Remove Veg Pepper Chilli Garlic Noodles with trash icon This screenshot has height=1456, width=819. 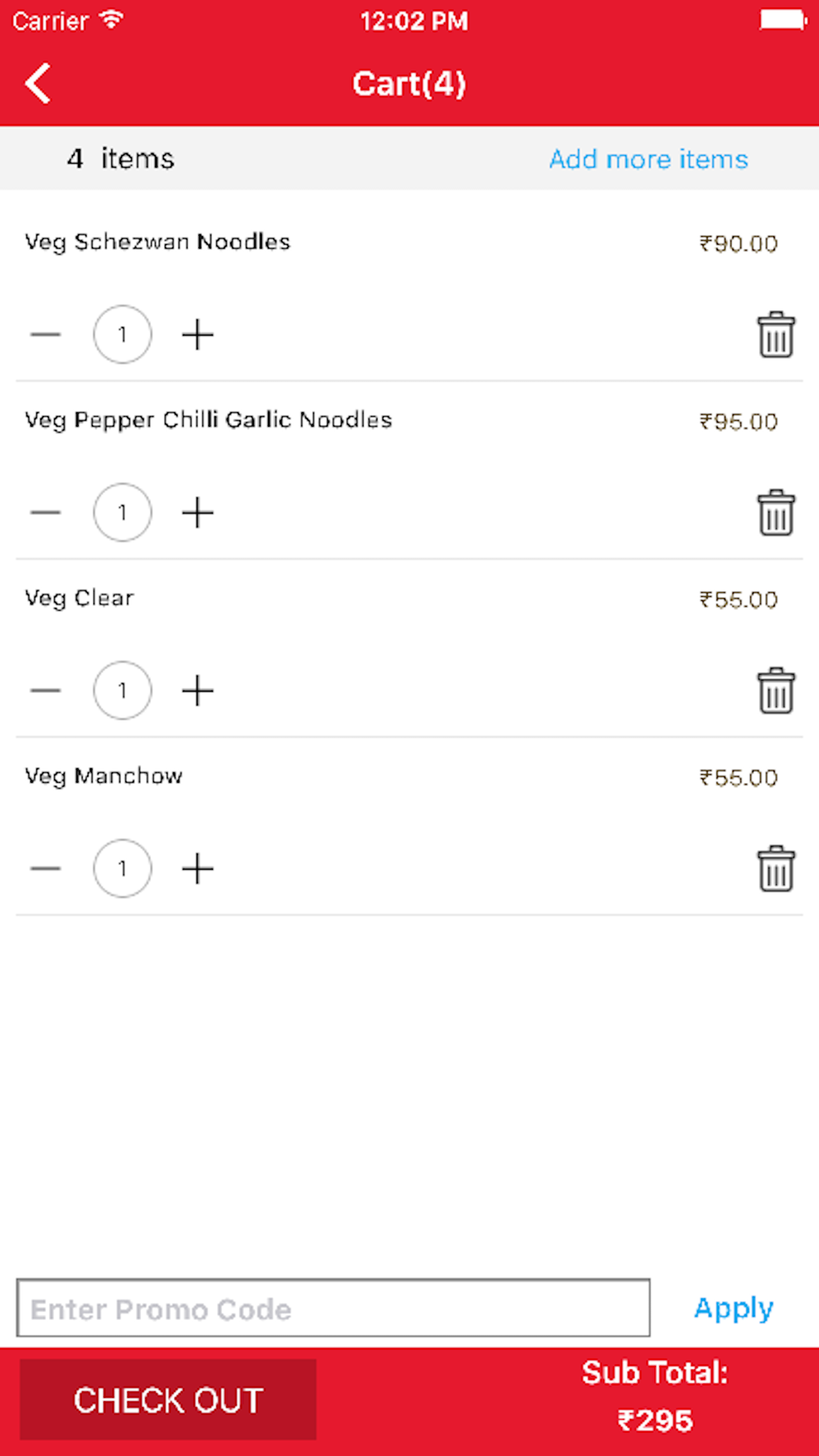(x=776, y=512)
